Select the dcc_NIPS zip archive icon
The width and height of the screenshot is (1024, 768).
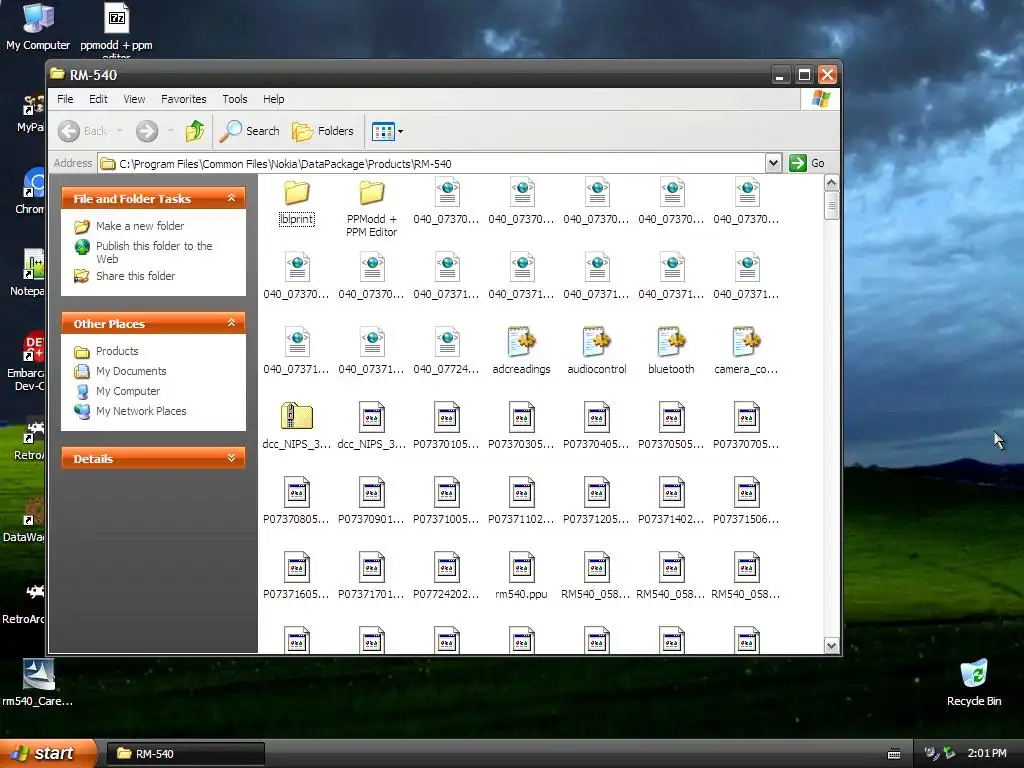[296, 417]
